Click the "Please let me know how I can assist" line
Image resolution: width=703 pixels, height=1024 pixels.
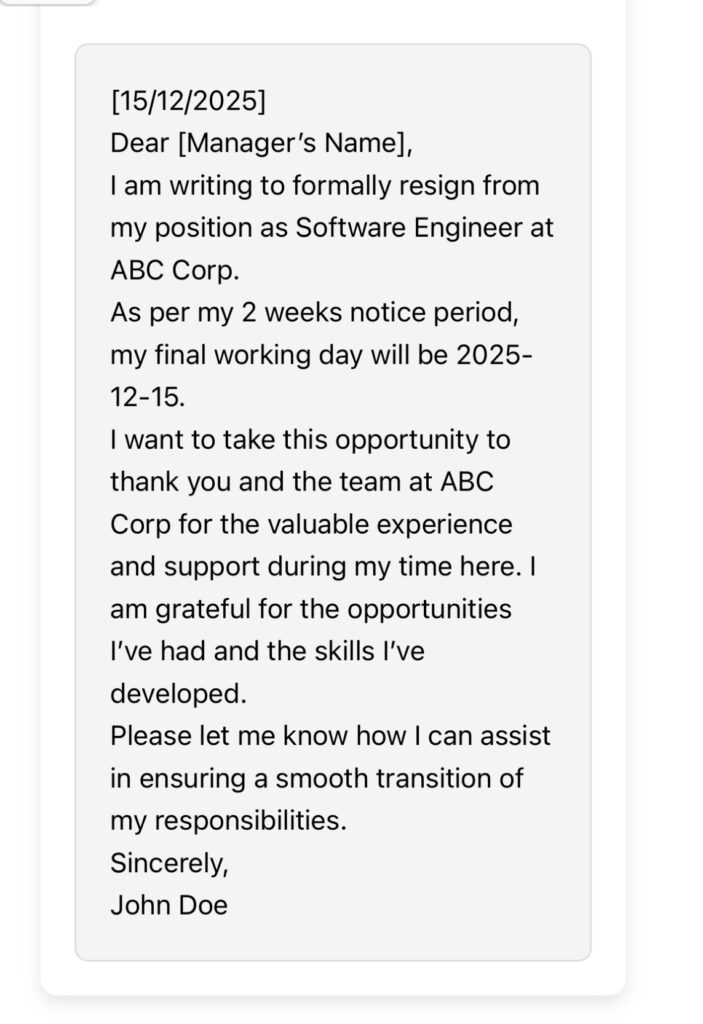click(x=330, y=736)
